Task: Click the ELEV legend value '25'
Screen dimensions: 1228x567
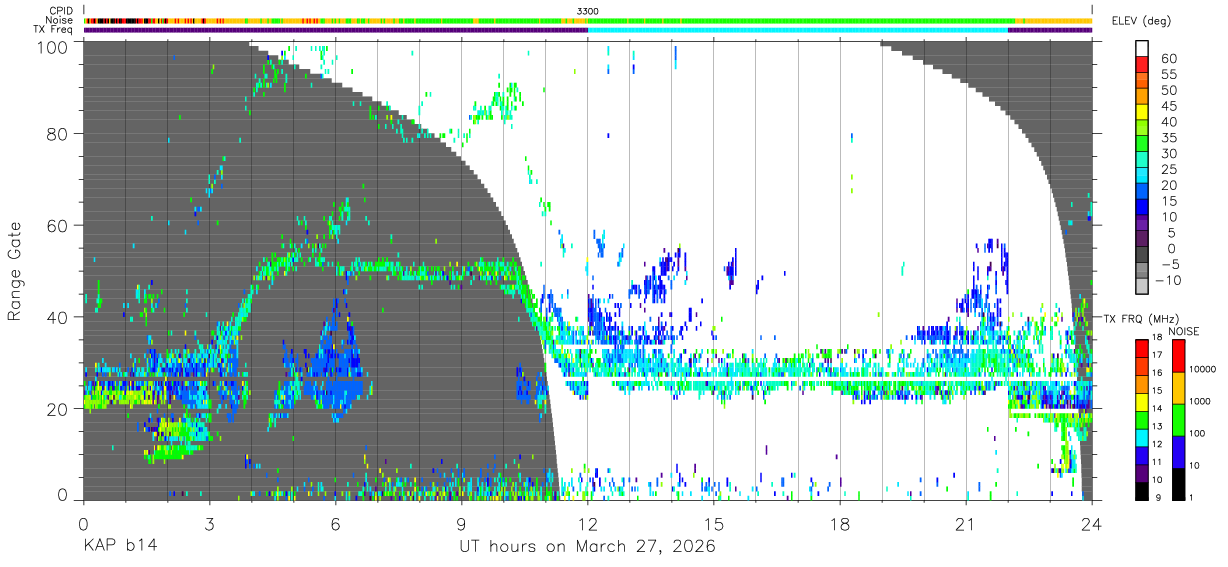Action: point(1169,170)
